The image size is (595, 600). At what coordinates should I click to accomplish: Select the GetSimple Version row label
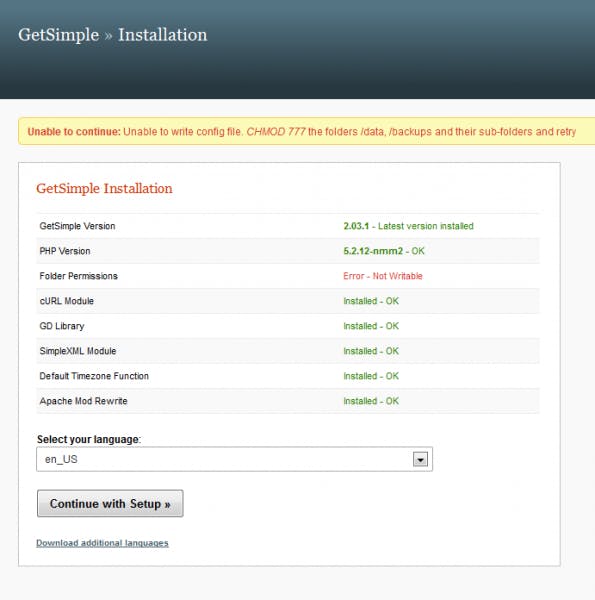77,226
